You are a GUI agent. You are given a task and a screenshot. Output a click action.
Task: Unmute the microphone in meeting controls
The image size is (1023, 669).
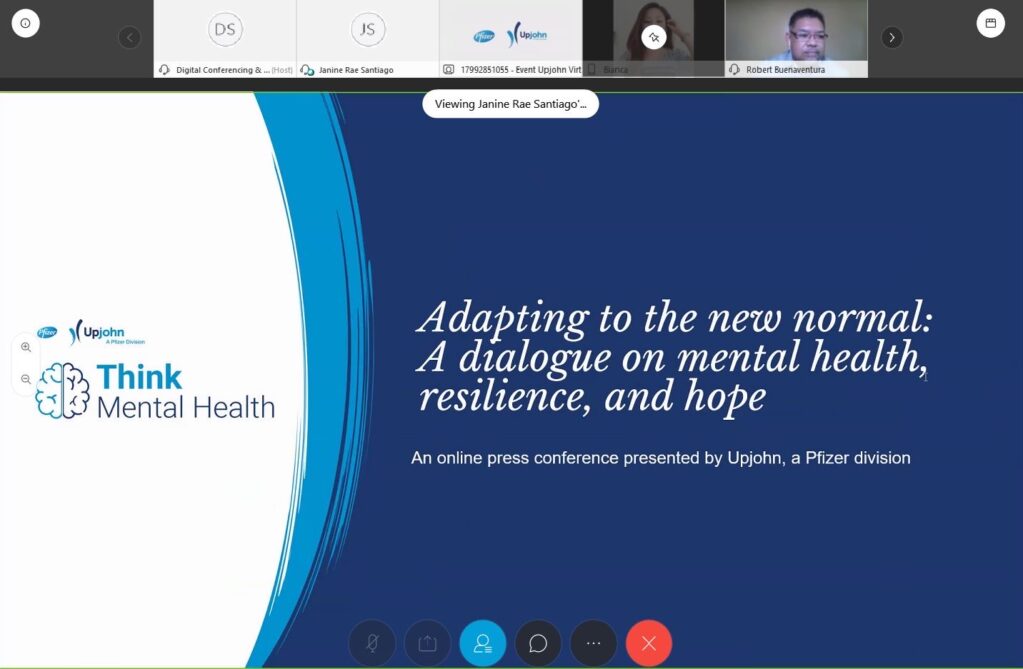[x=372, y=643]
